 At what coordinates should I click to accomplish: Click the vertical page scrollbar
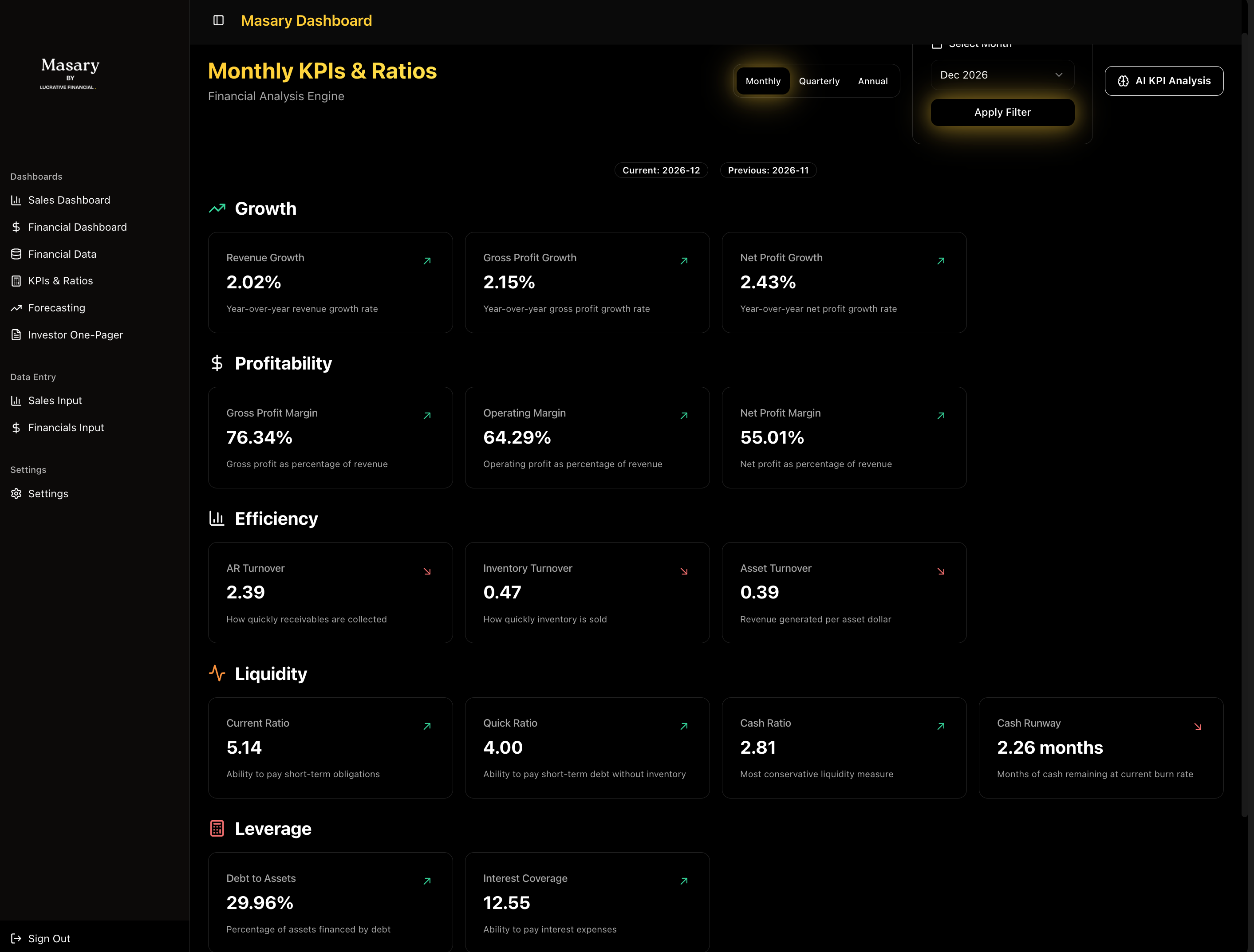1244,425
